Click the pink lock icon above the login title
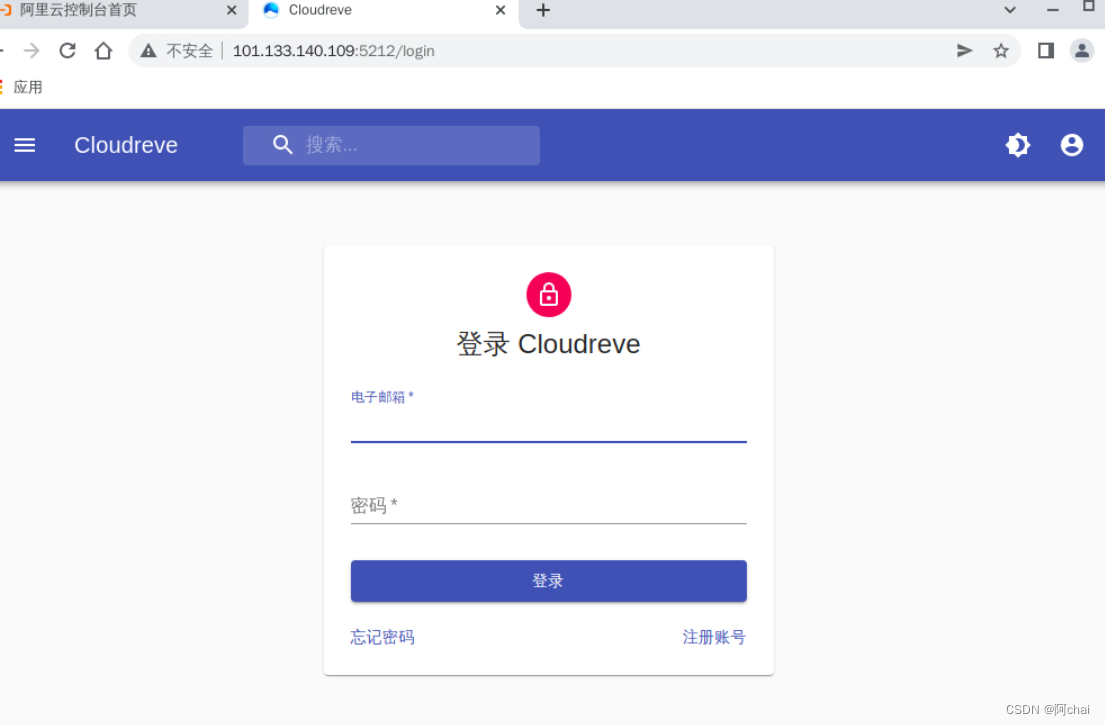 pos(548,294)
